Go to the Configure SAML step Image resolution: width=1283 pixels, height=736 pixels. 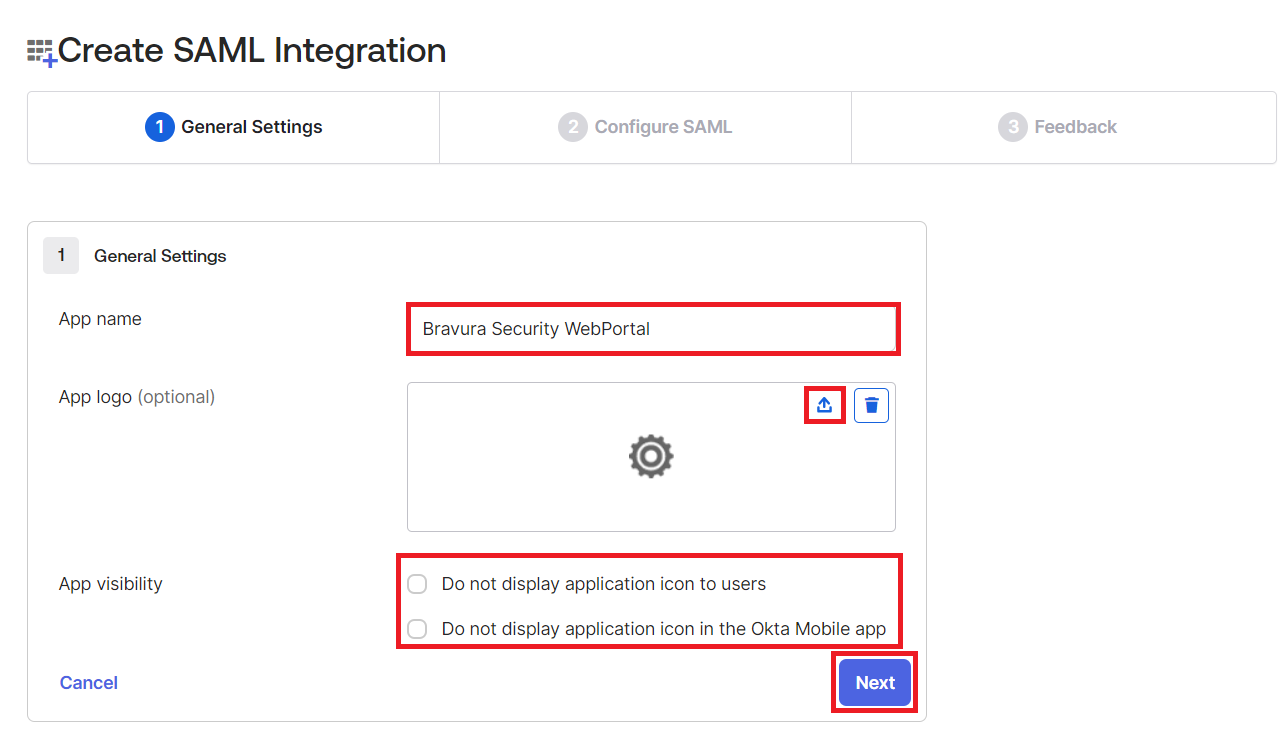(662, 127)
